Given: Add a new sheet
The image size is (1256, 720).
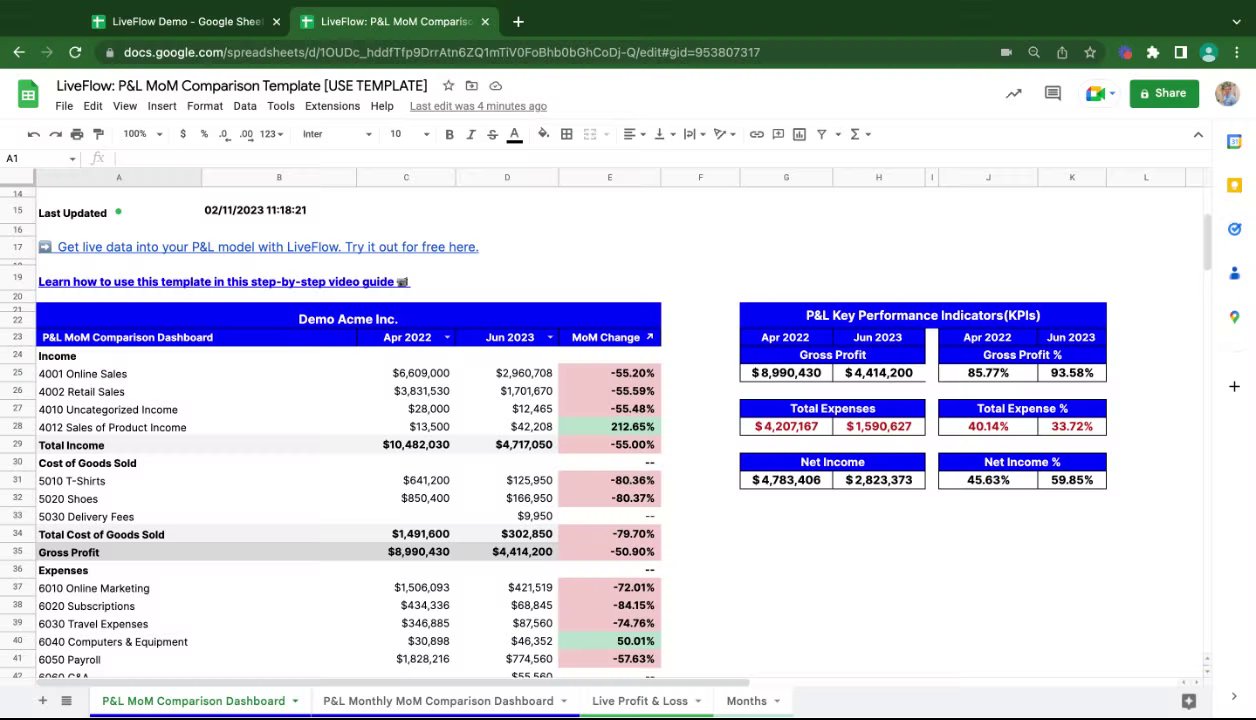Looking at the screenshot, I should coord(42,701).
